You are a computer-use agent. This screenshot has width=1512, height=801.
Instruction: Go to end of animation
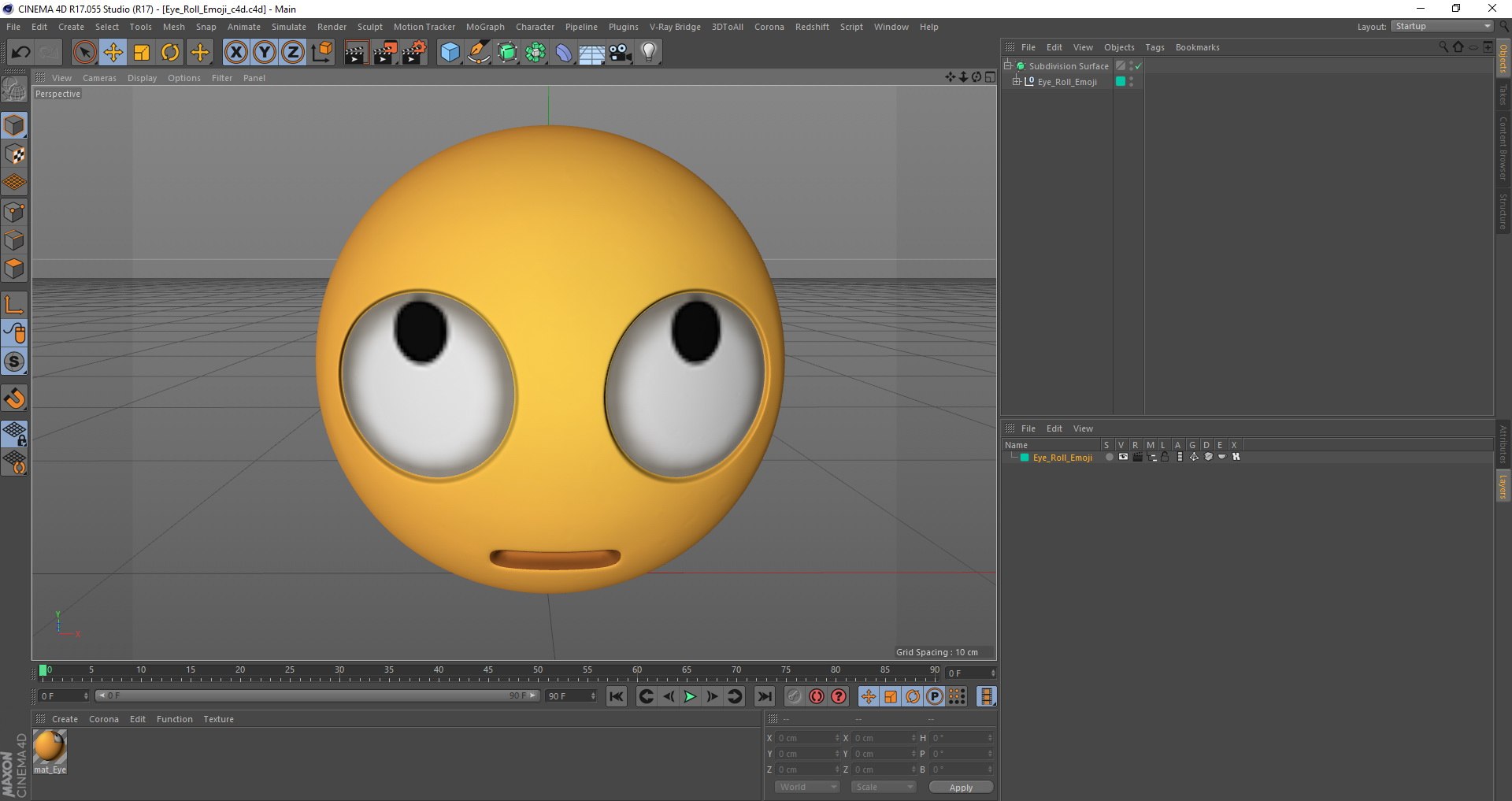coord(764,696)
